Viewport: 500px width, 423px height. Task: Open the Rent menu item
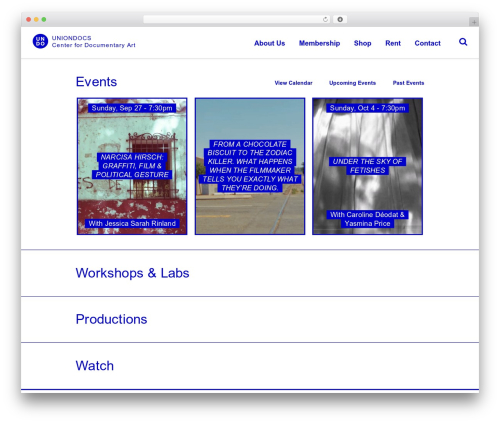point(393,43)
